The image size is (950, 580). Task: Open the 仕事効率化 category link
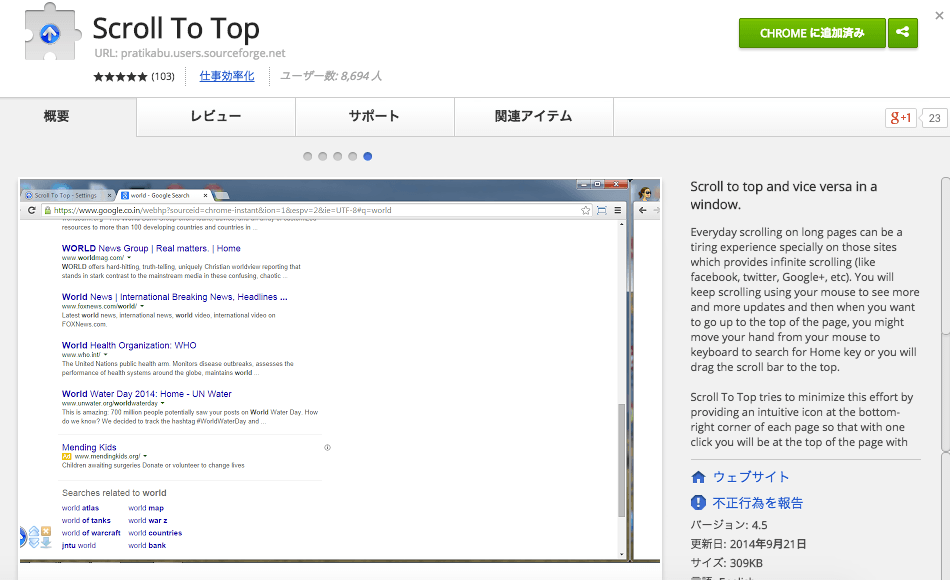point(227,76)
